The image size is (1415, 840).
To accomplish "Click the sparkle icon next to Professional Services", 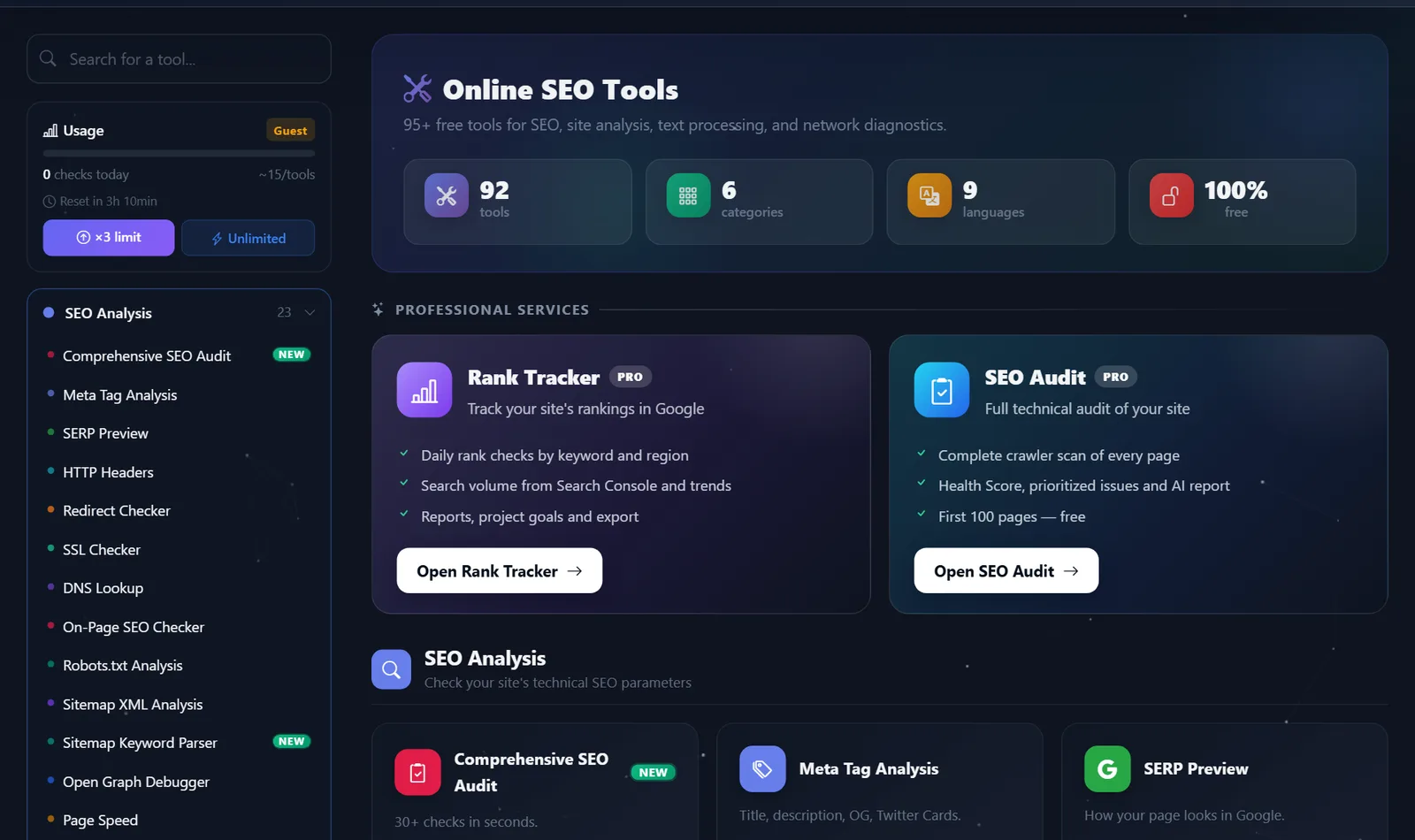I will click(x=379, y=309).
